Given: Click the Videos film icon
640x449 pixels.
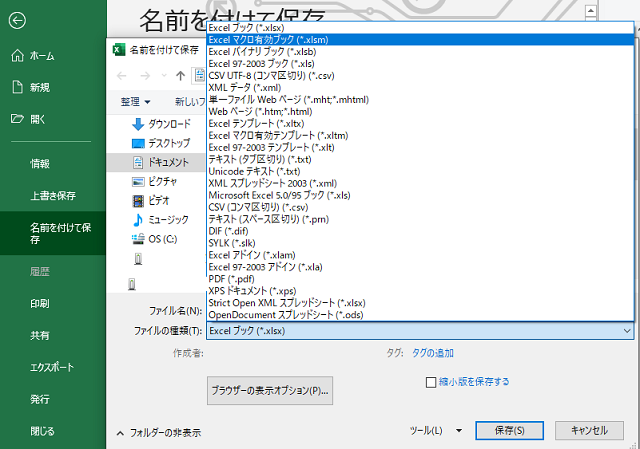Looking at the screenshot, I should coord(138,201).
